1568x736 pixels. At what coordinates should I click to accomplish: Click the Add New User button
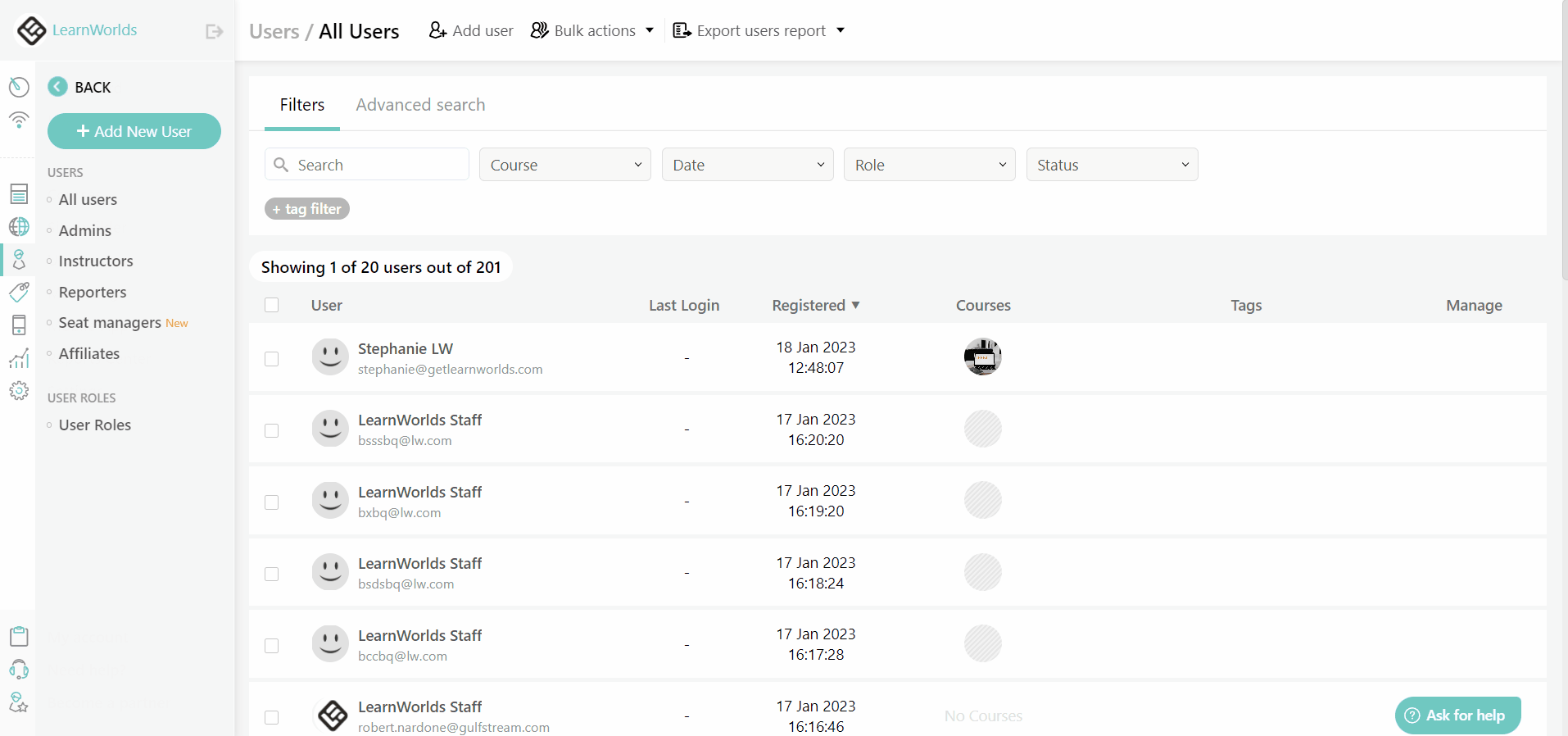[x=134, y=131]
